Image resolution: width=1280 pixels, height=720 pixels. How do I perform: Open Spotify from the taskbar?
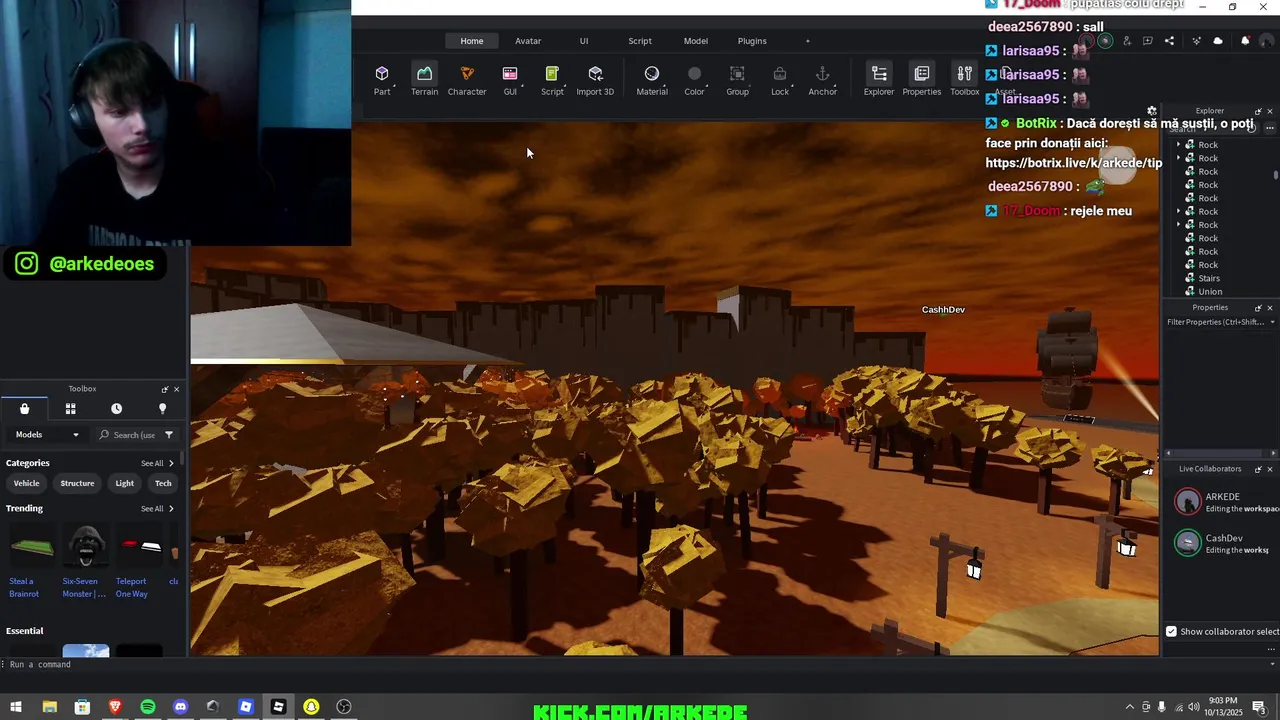click(148, 707)
